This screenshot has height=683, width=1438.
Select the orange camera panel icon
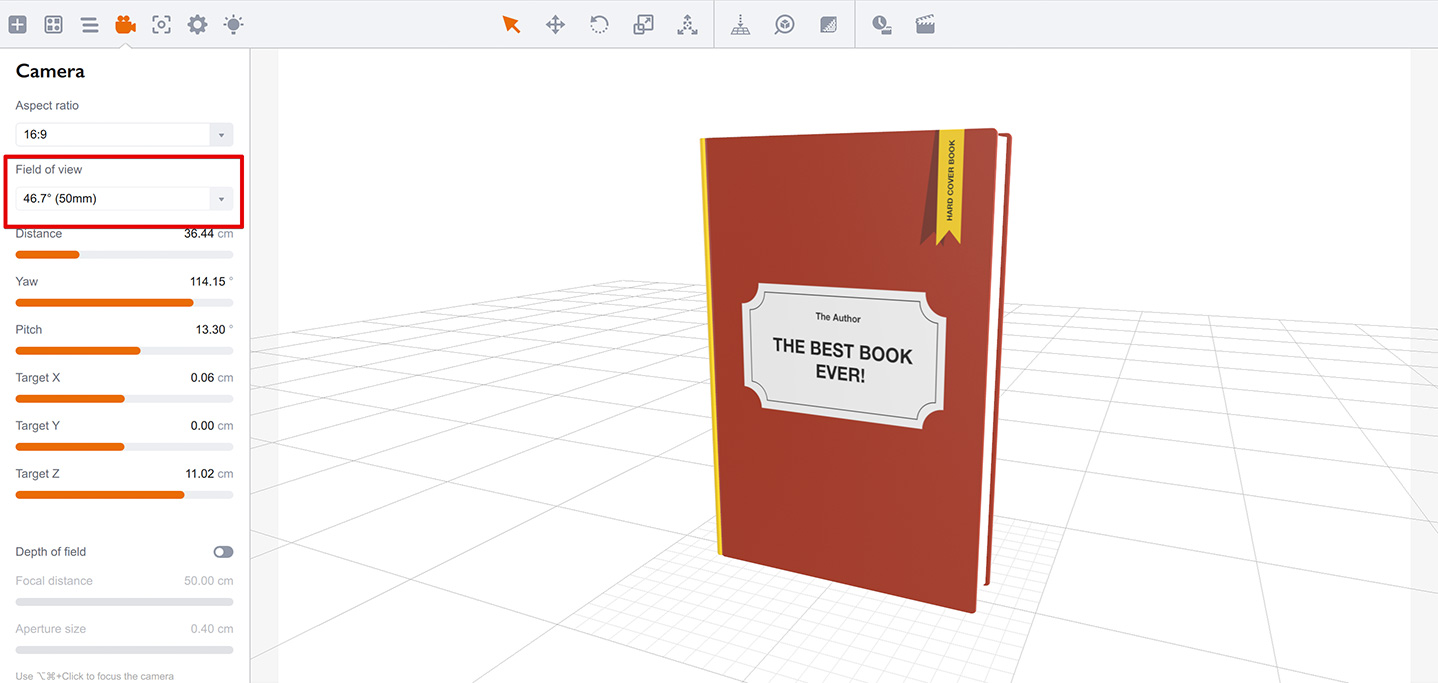point(125,24)
